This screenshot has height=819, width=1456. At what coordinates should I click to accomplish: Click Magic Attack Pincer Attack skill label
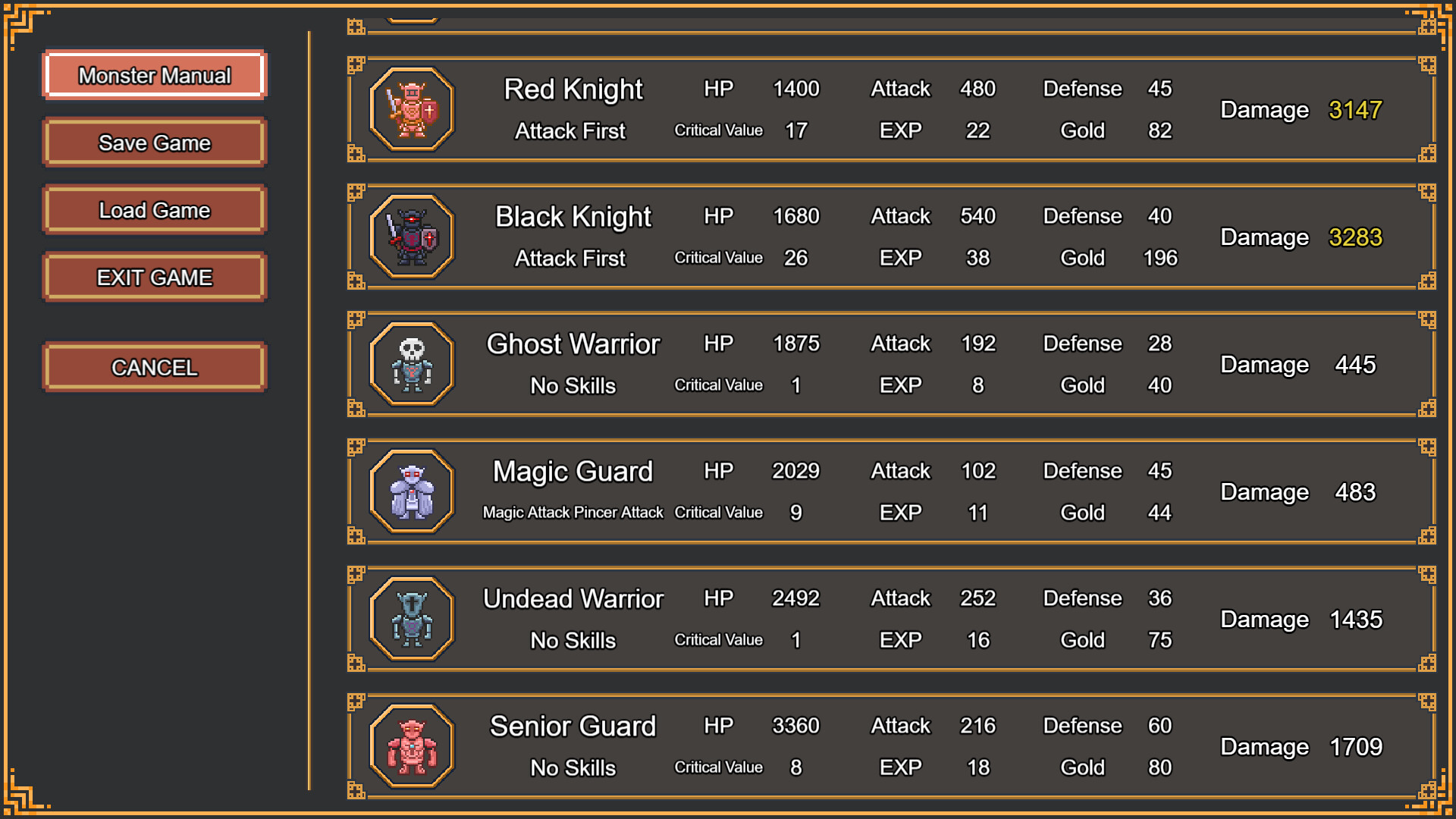point(573,512)
